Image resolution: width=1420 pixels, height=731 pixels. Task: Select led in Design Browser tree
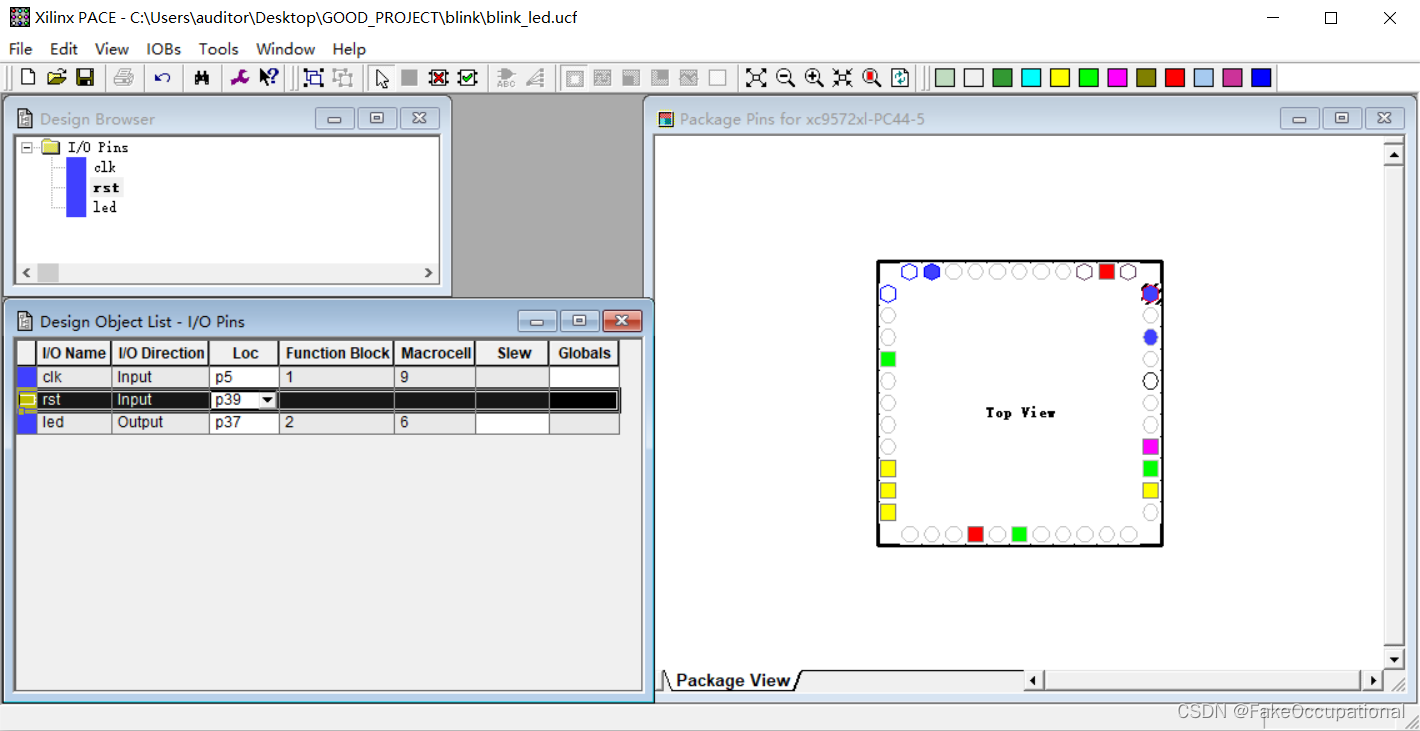point(105,207)
